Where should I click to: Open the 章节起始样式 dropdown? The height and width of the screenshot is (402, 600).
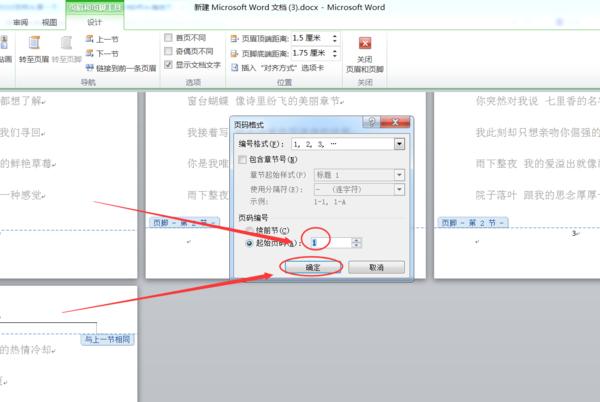click(399, 175)
